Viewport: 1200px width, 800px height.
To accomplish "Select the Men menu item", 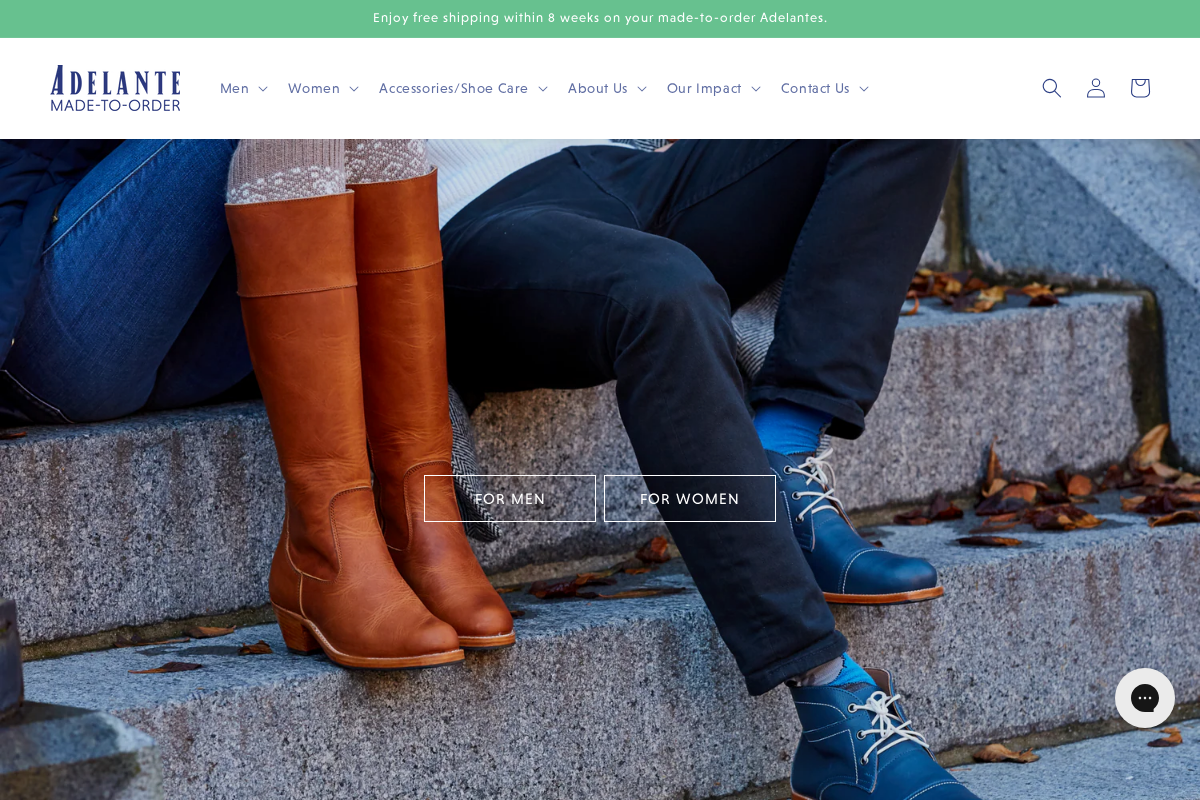I will [x=234, y=88].
